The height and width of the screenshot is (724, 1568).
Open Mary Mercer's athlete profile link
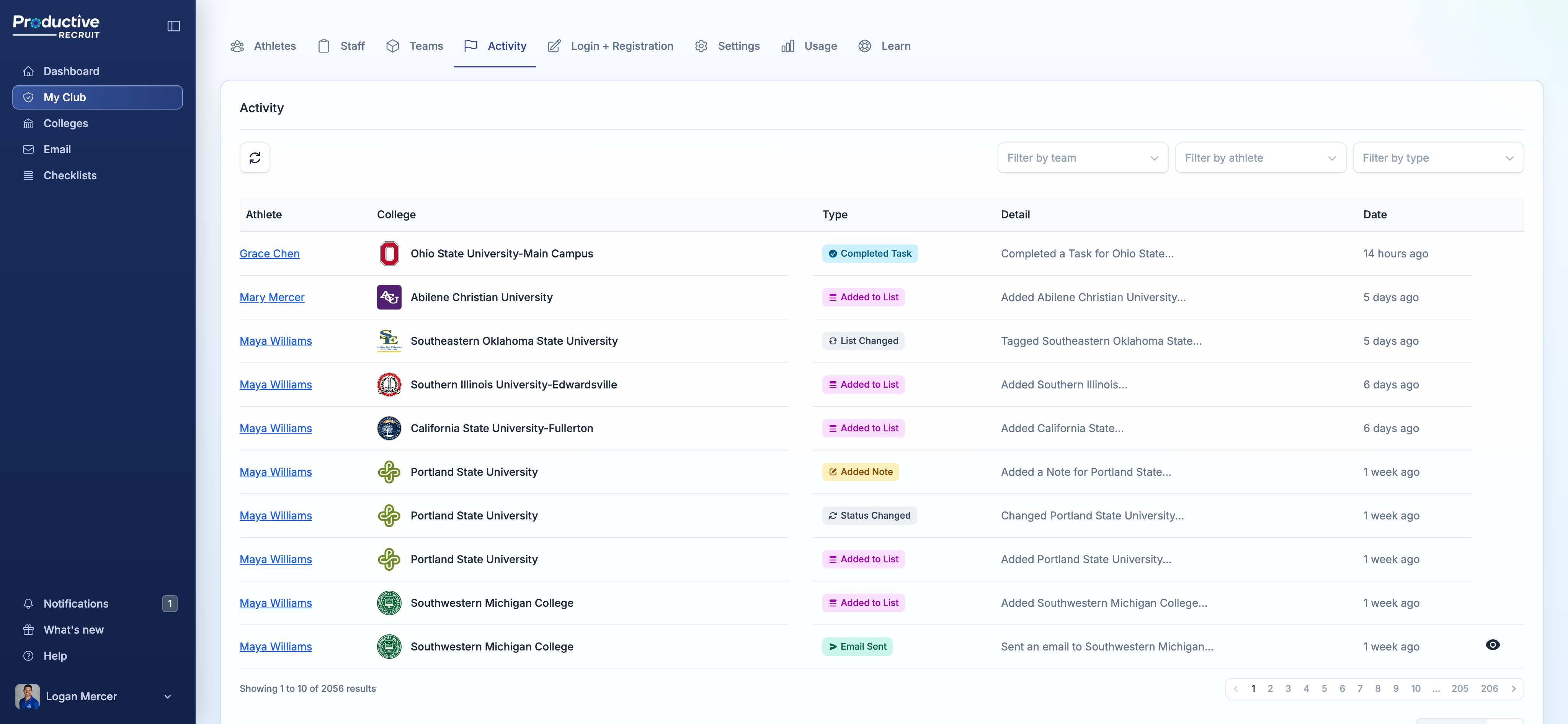(x=271, y=297)
